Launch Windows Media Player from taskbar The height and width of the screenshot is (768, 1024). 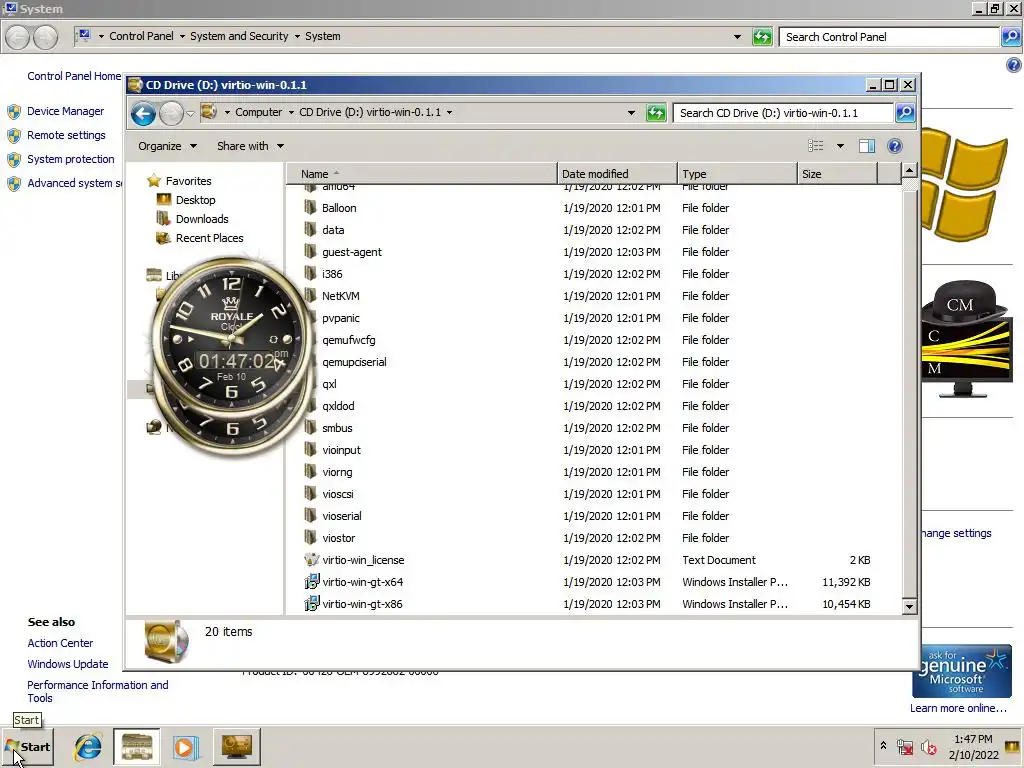click(184, 746)
